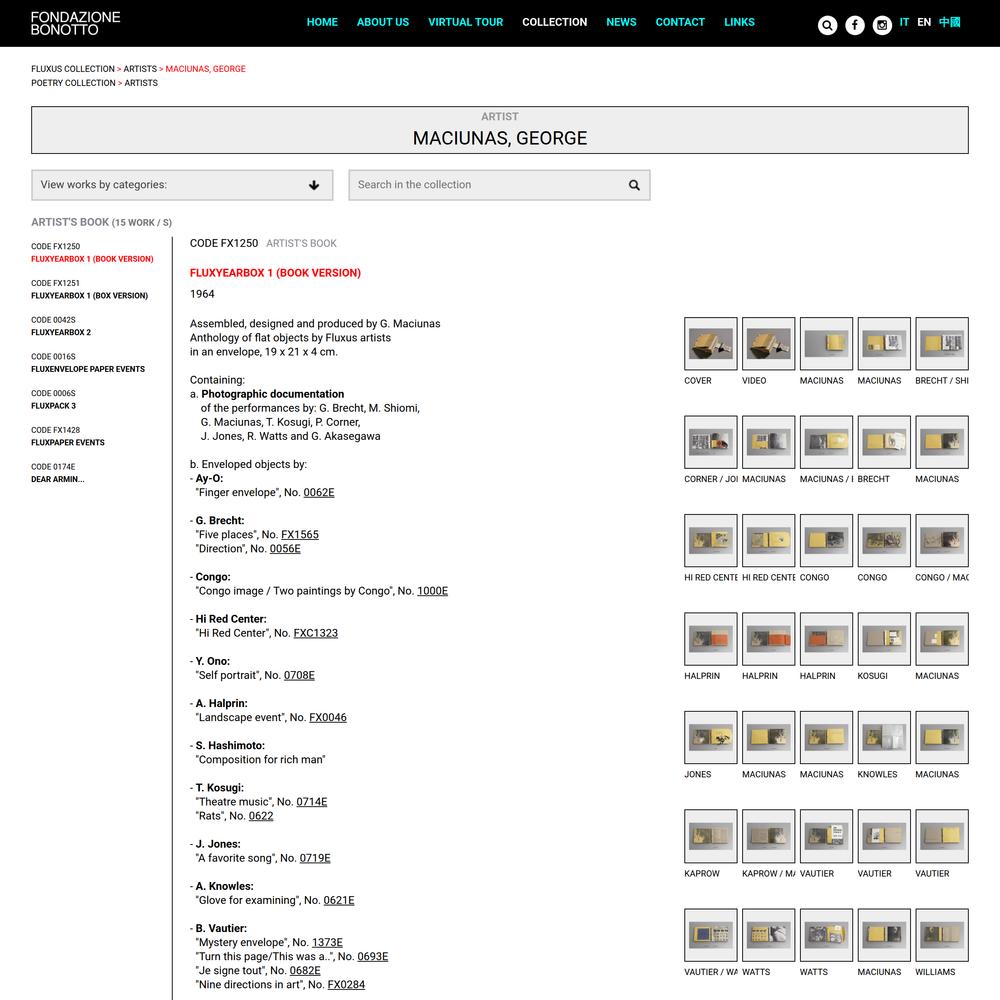
Task: Open the KAPROW / MA thumbnail
Action: [768, 836]
